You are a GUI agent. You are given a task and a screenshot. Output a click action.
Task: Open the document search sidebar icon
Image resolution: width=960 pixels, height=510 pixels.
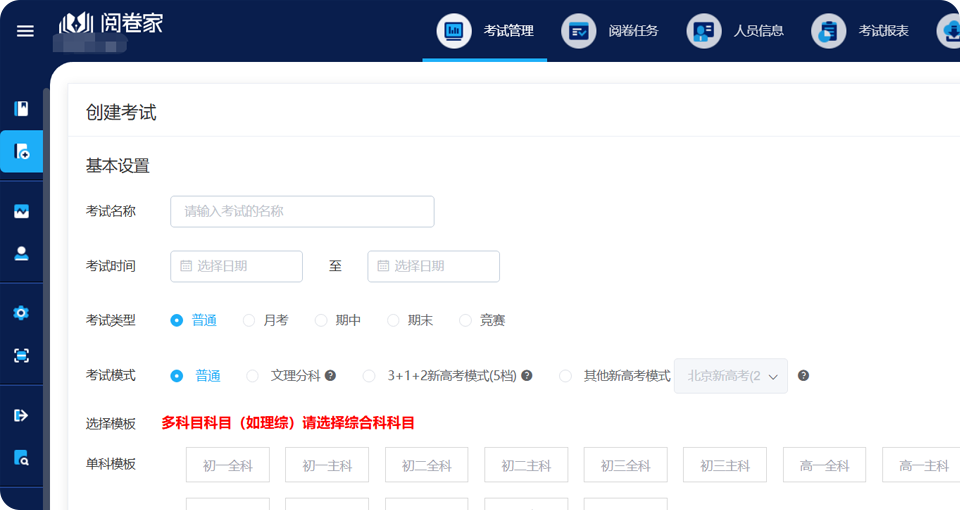pyautogui.click(x=21, y=459)
